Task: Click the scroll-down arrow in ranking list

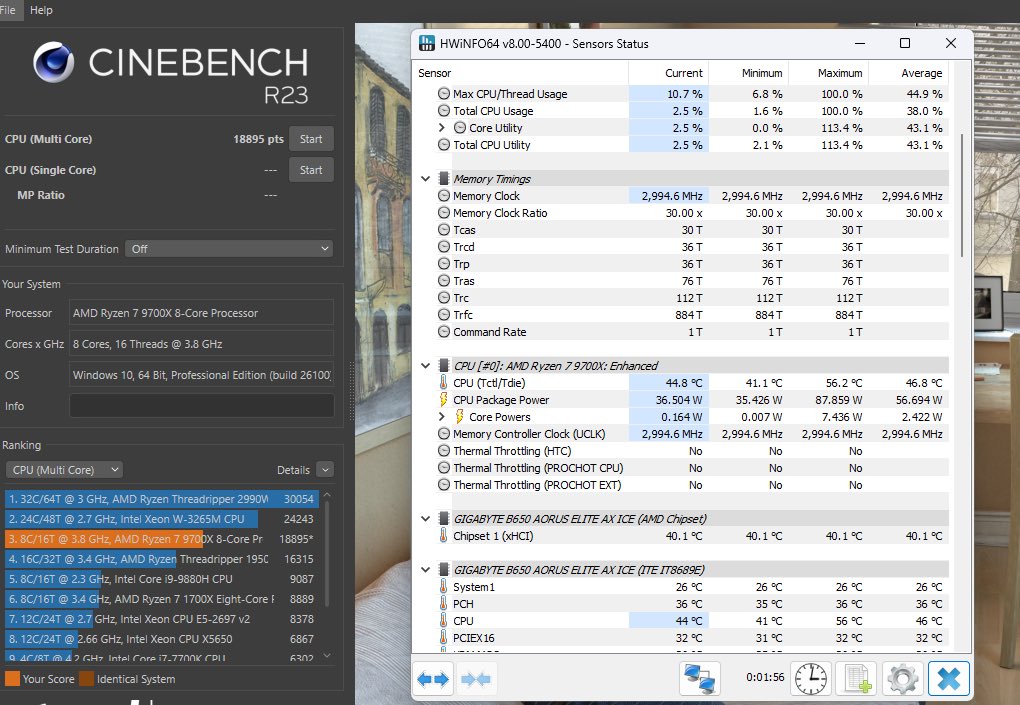Action: pos(327,656)
